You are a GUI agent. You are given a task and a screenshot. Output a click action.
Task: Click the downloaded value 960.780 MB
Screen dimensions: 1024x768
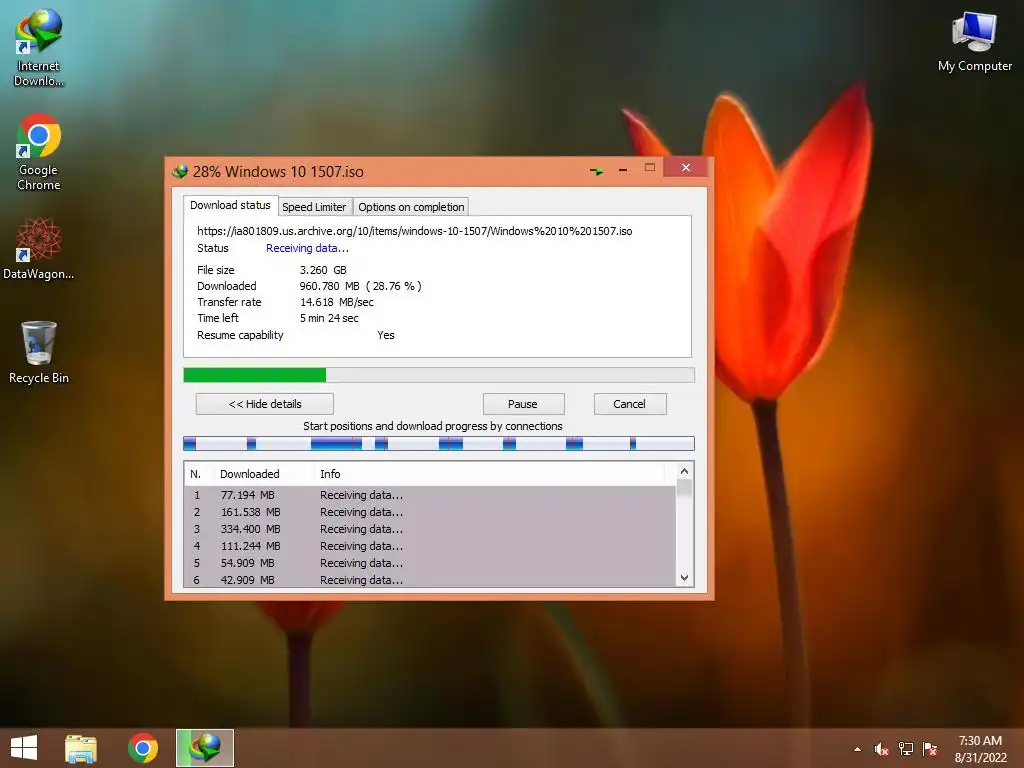coord(329,286)
